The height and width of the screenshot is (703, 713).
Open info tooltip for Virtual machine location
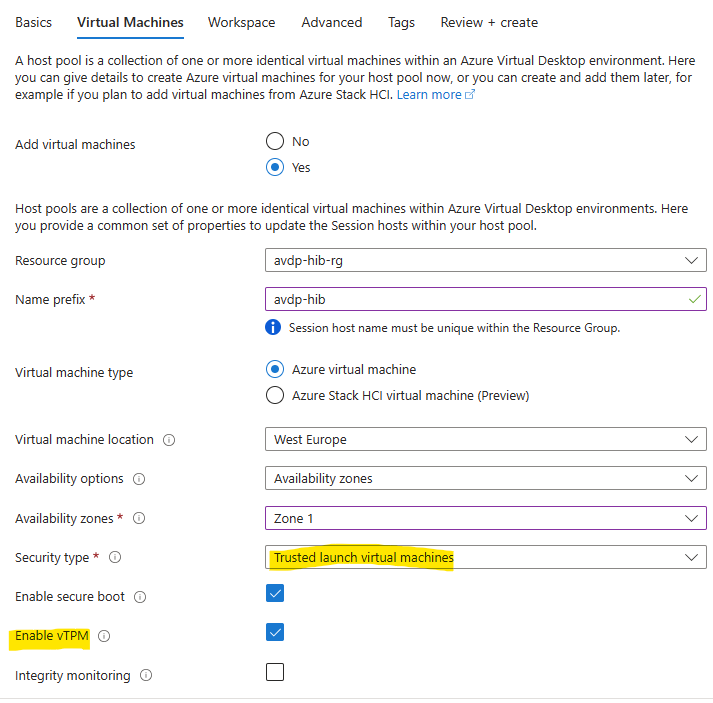[x=169, y=440]
